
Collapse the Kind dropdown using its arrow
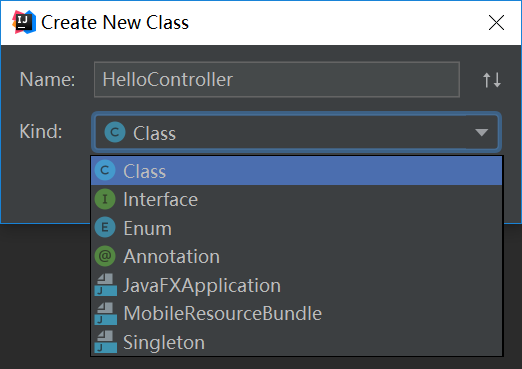pos(482,132)
